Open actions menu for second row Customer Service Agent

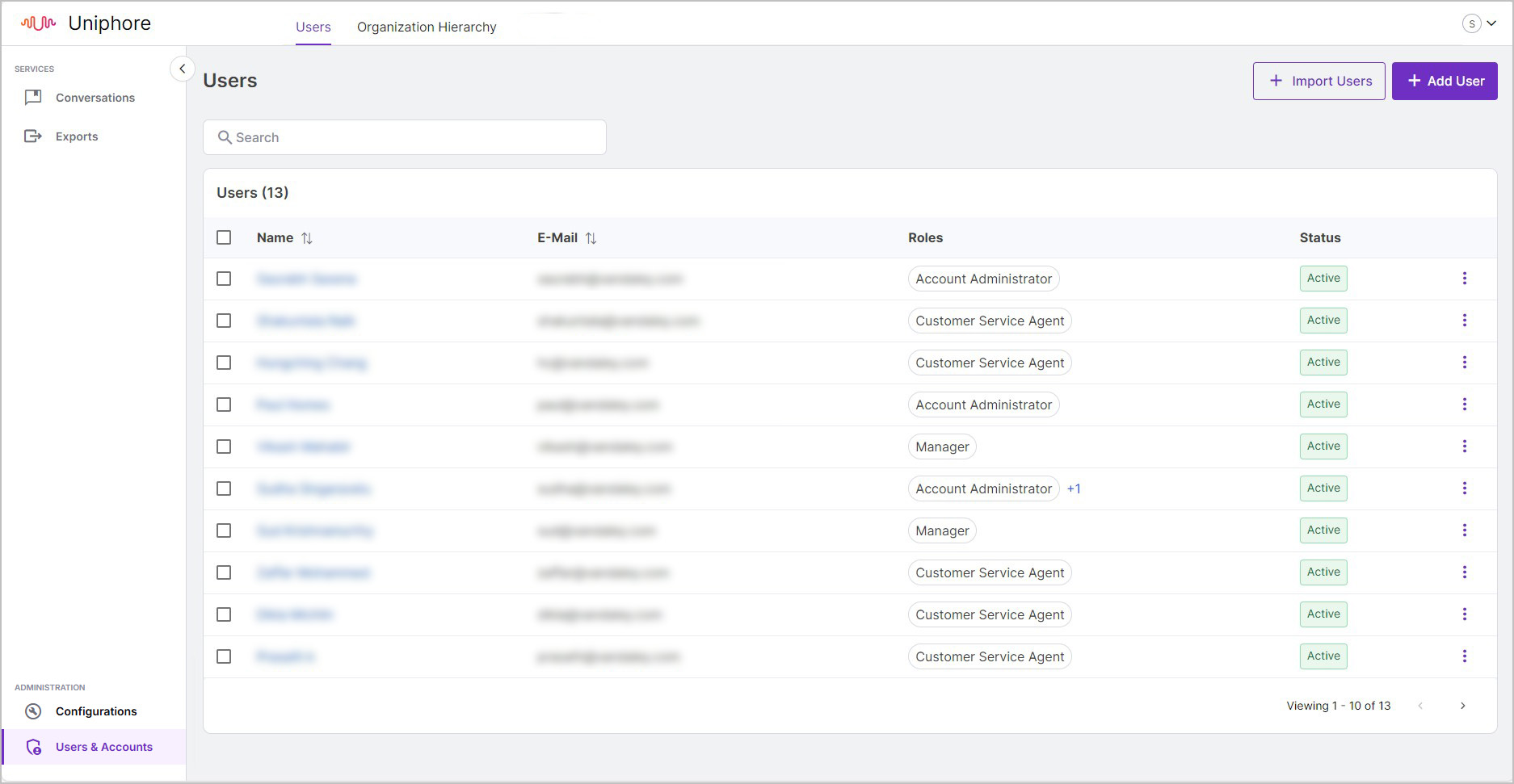pyautogui.click(x=1464, y=321)
